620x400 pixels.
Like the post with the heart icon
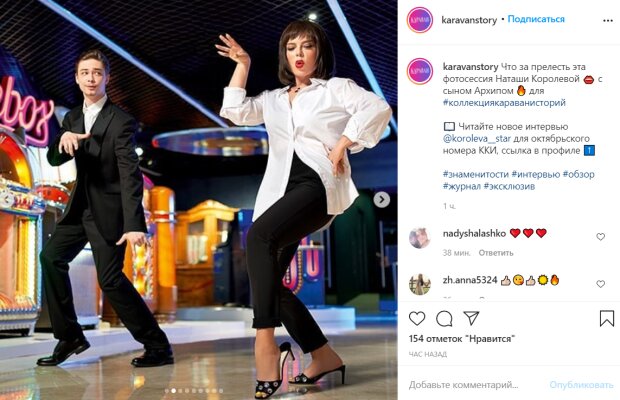[x=417, y=318]
